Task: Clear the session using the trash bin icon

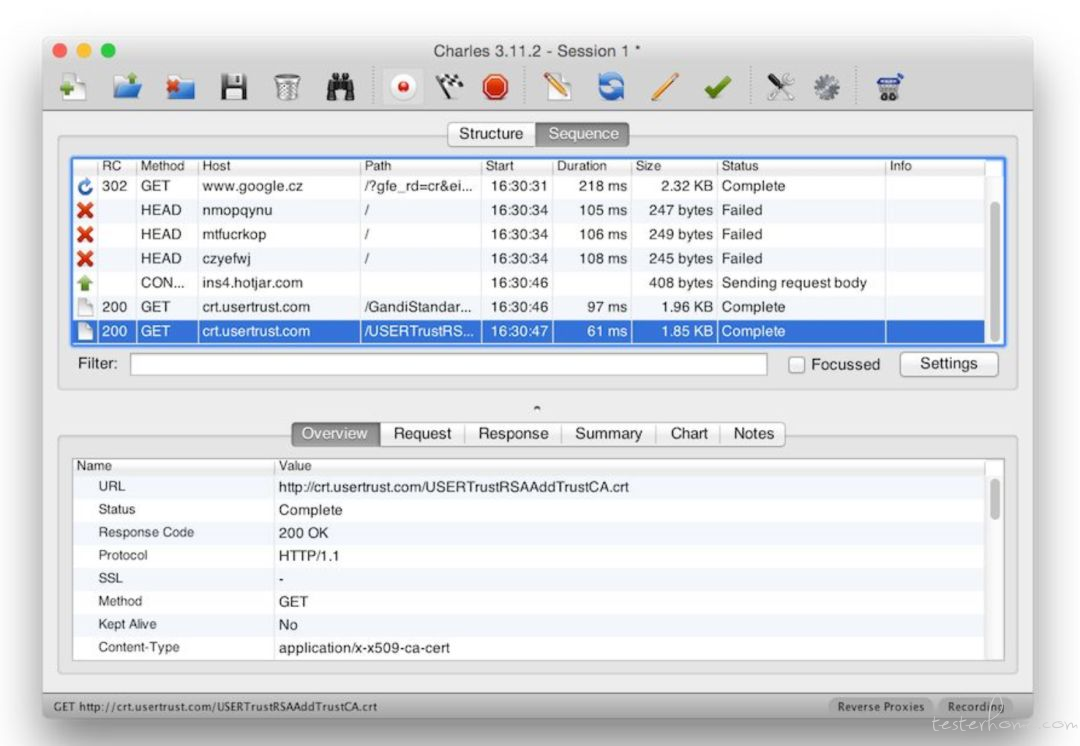Action: tap(287, 87)
